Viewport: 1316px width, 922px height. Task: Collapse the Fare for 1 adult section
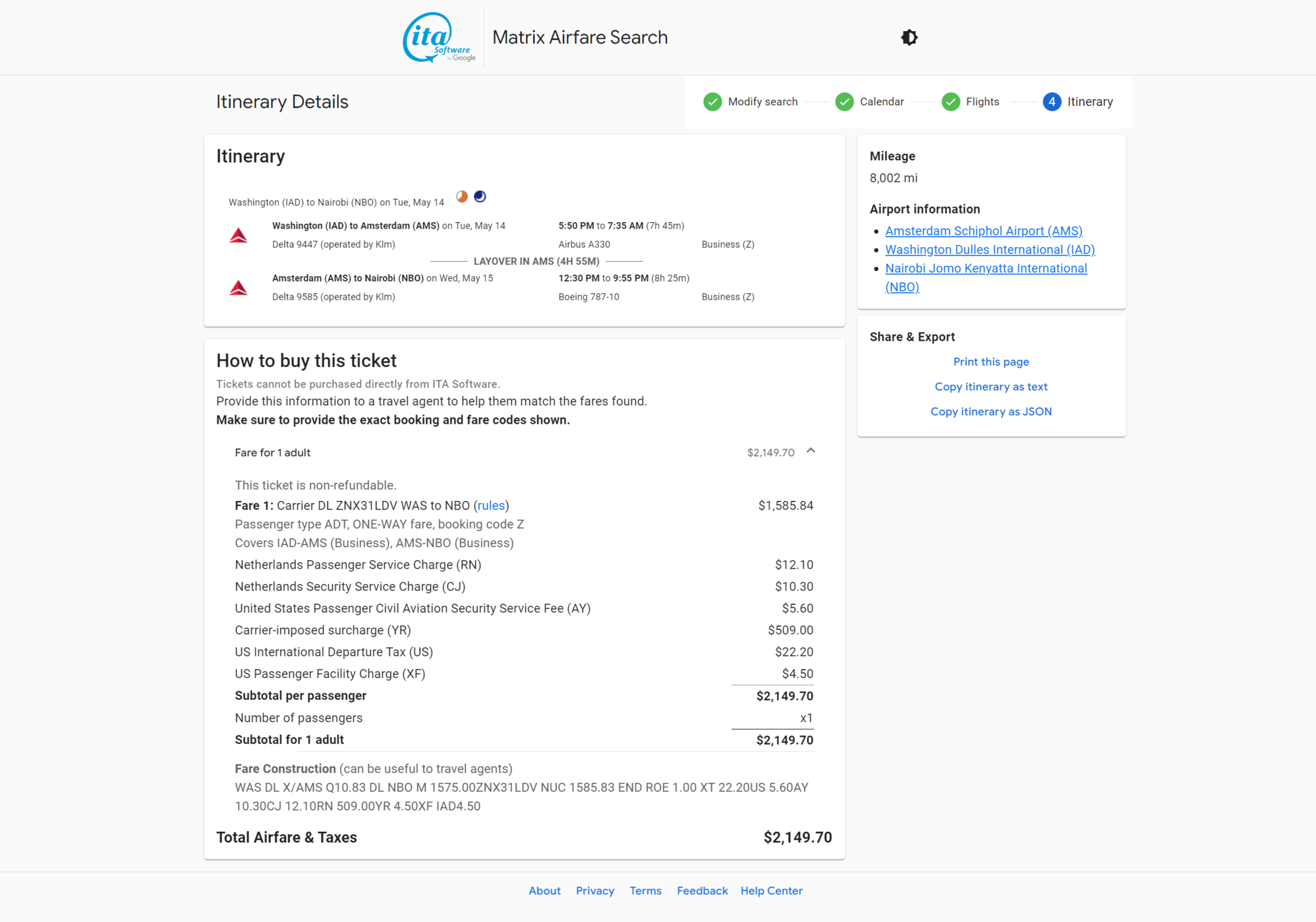(x=811, y=451)
